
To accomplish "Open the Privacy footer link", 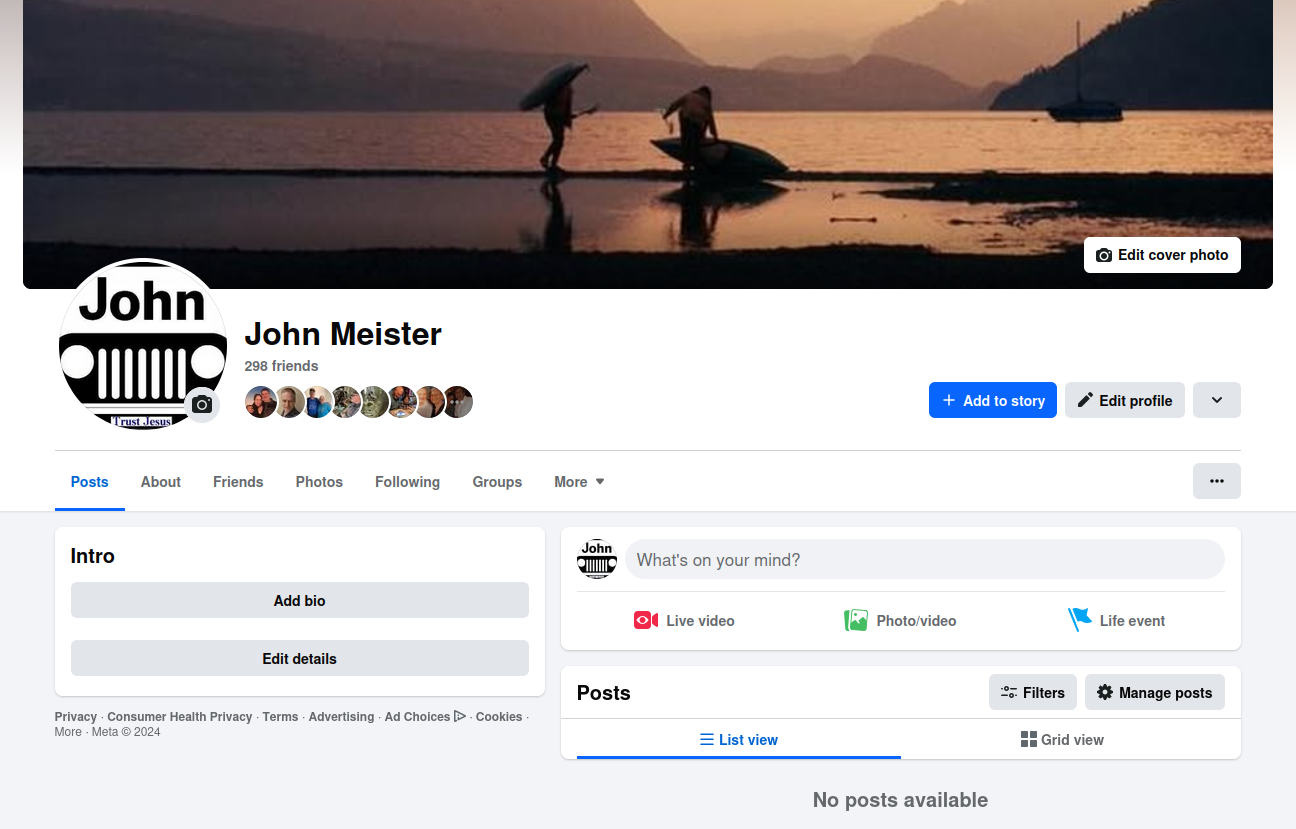I will [76, 717].
